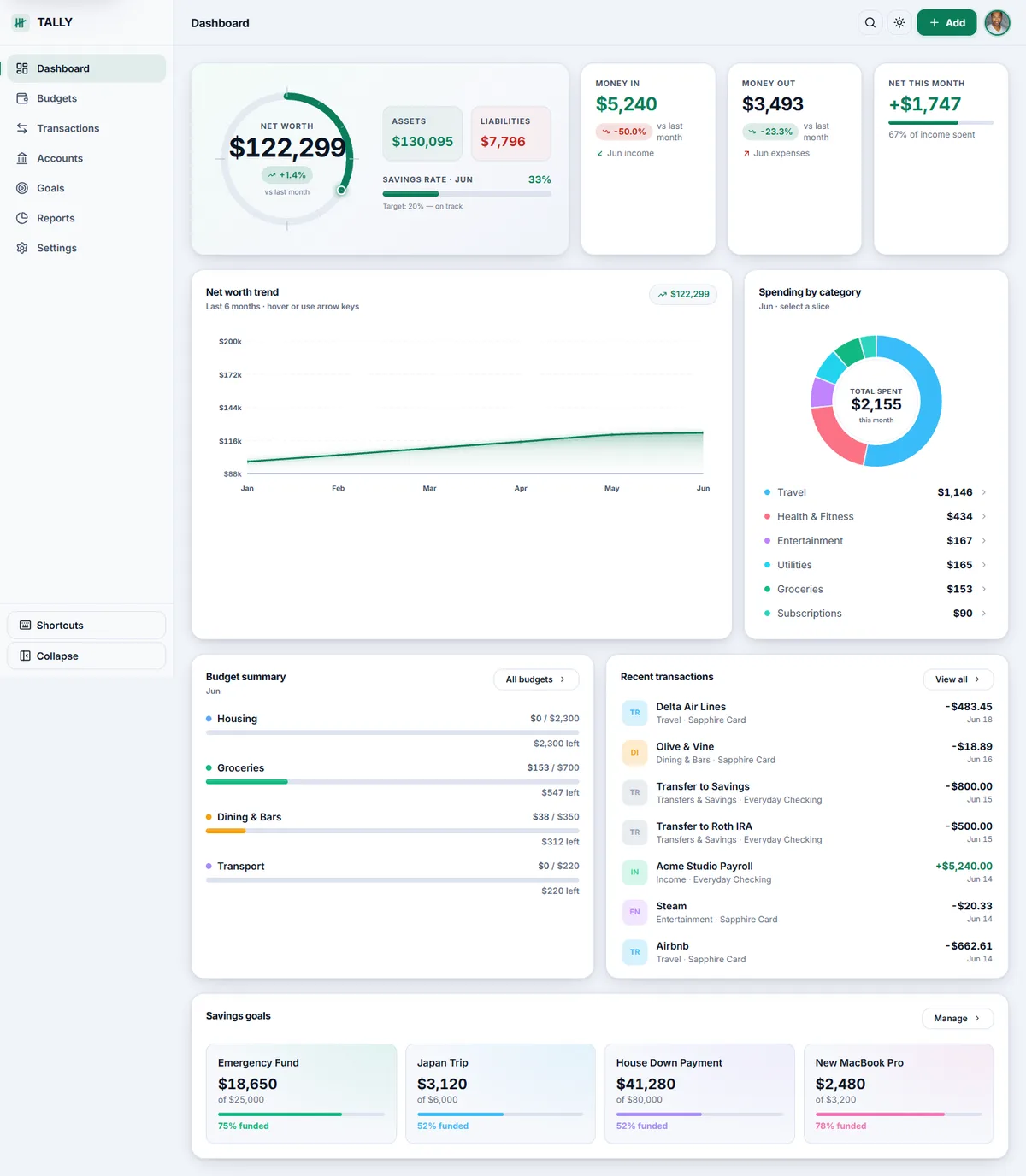Click the Jun expenses arrow icon
Image resolution: width=1026 pixels, height=1176 pixels.
pyautogui.click(x=746, y=154)
